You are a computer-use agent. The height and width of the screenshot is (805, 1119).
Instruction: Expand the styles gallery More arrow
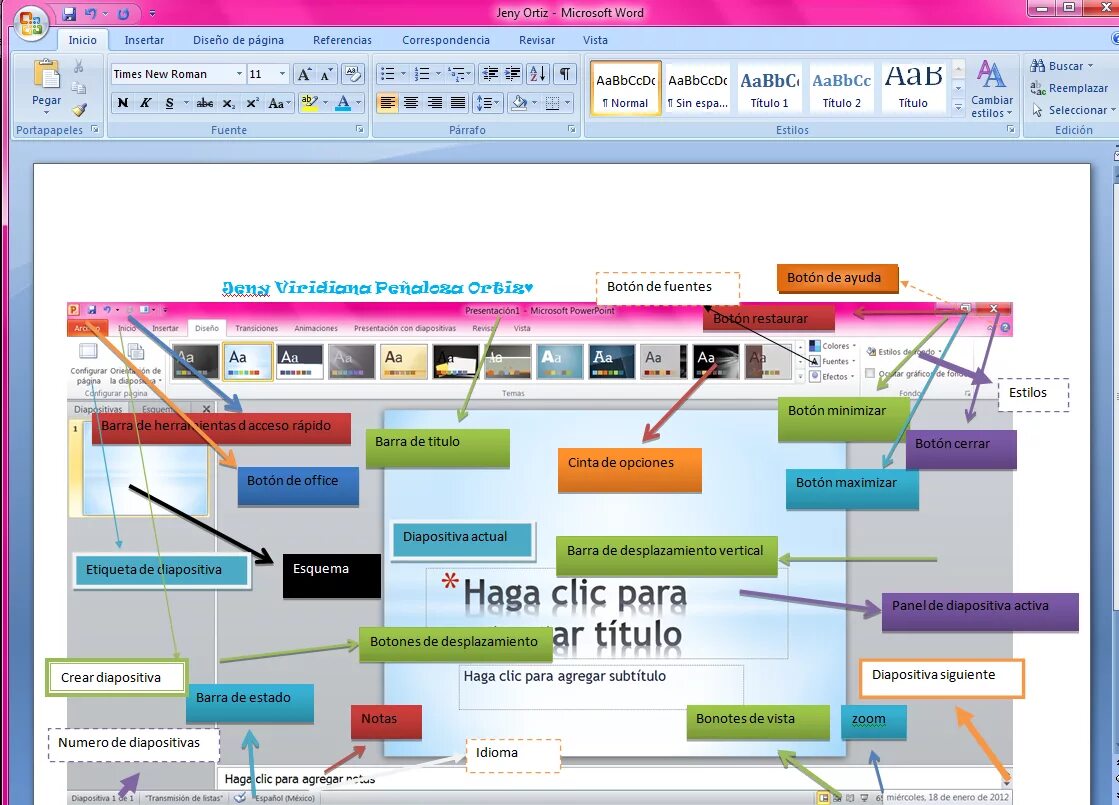(x=958, y=108)
